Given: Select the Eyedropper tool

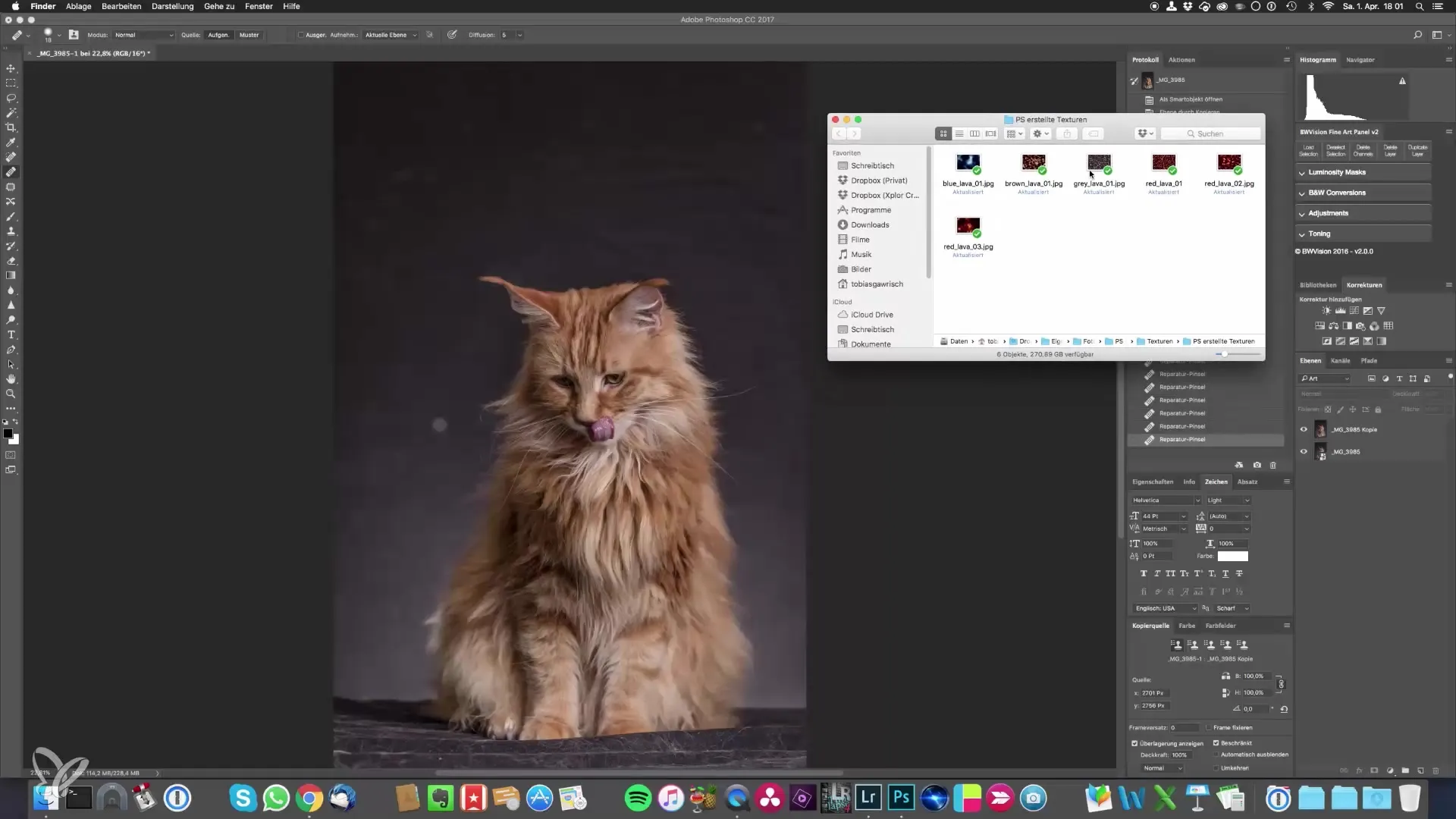Looking at the screenshot, I should coord(11,143).
